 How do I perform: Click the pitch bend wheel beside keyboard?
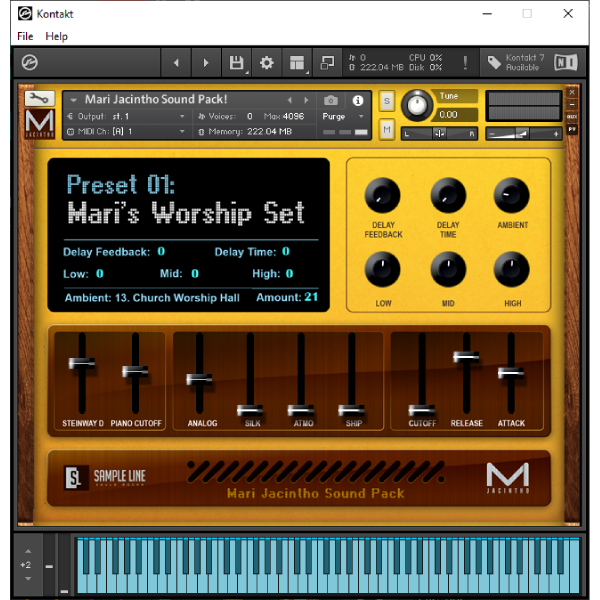[x=49, y=566]
